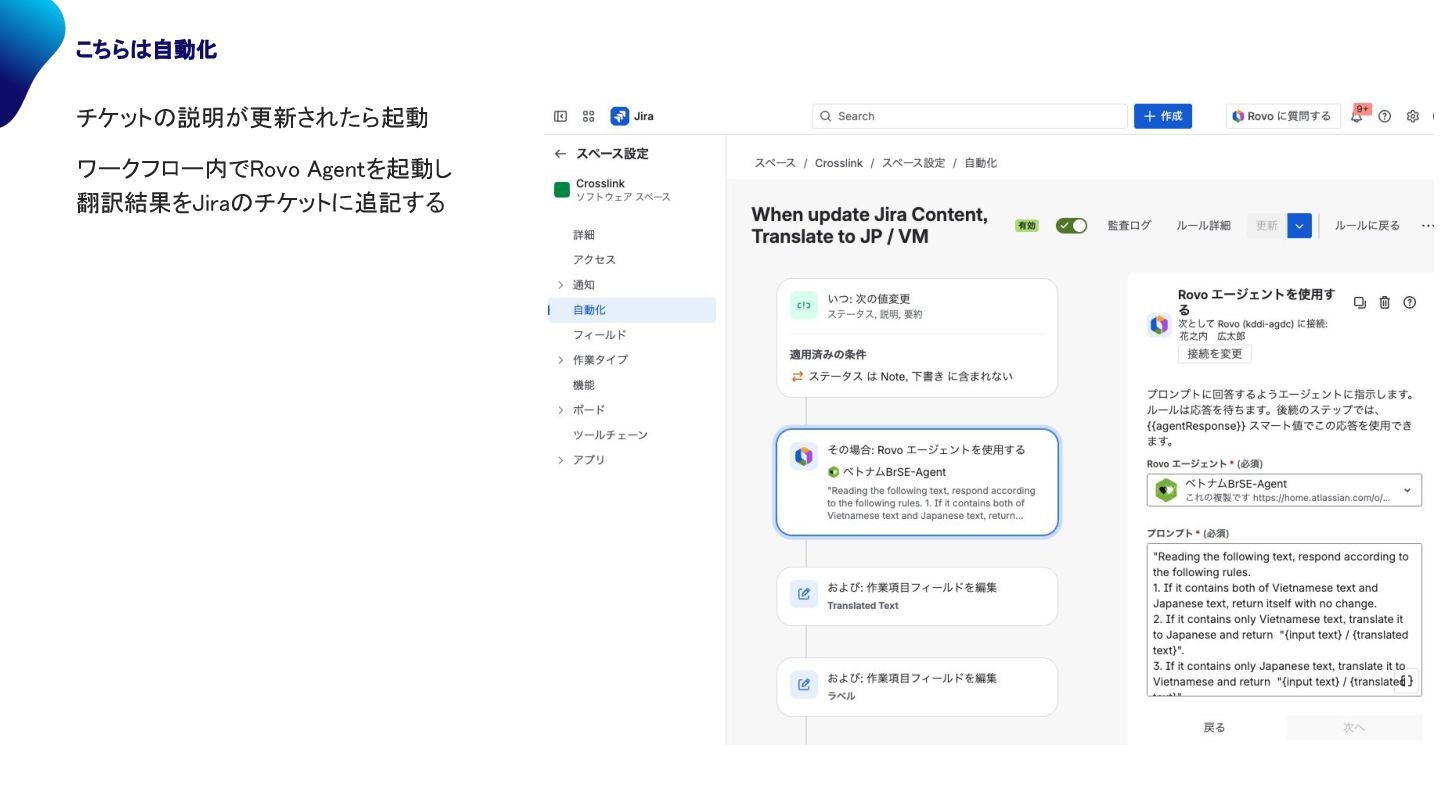
Task: Open the 監査ログ link
Action: click(x=1129, y=226)
